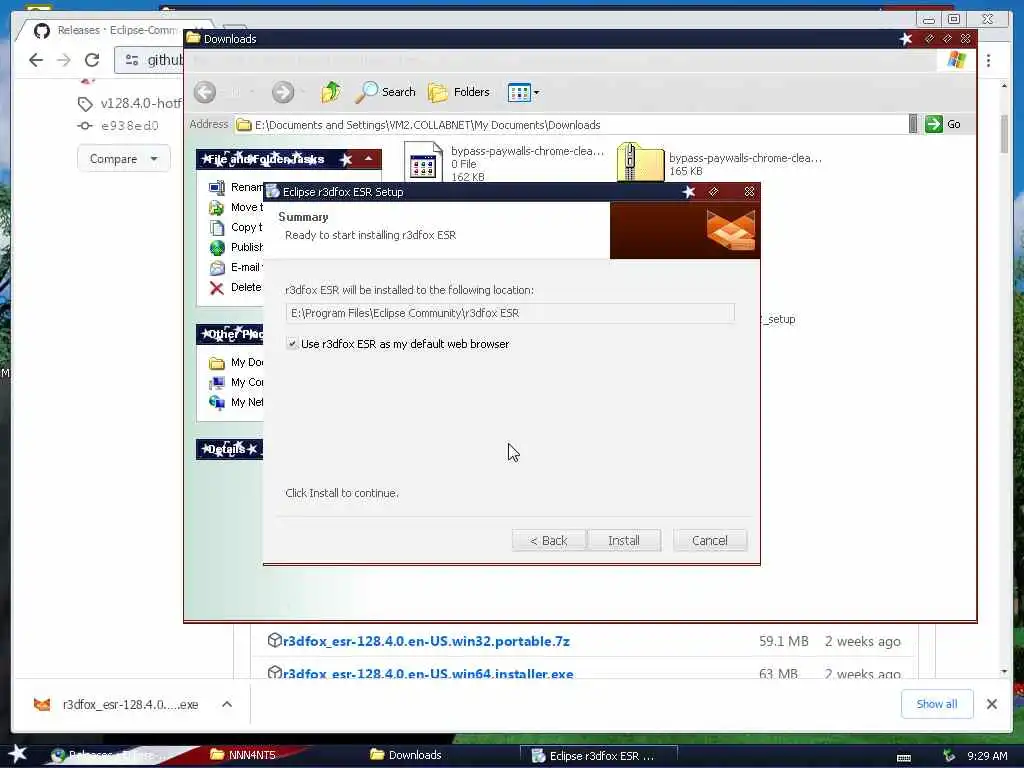Click the Windows flag logo in Downloads window

tap(957, 60)
